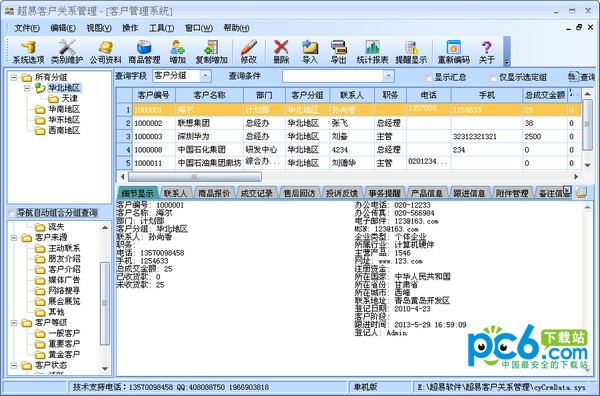Click the 导入 import icon
Image resolution: width=600 pixels, height=396 pixels.
310,52
